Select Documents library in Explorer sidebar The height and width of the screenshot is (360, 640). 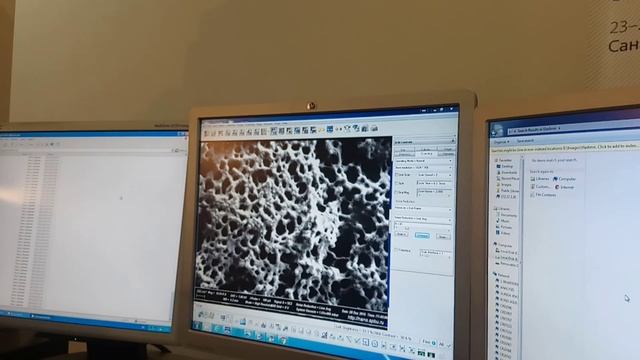507,215
